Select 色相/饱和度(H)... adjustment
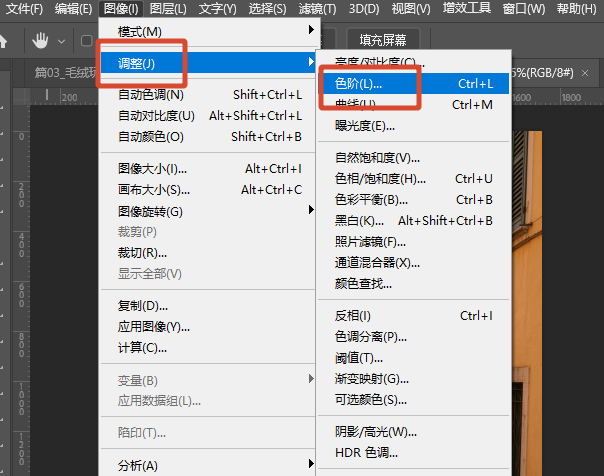Screen dimensions: 604x476 414,179
